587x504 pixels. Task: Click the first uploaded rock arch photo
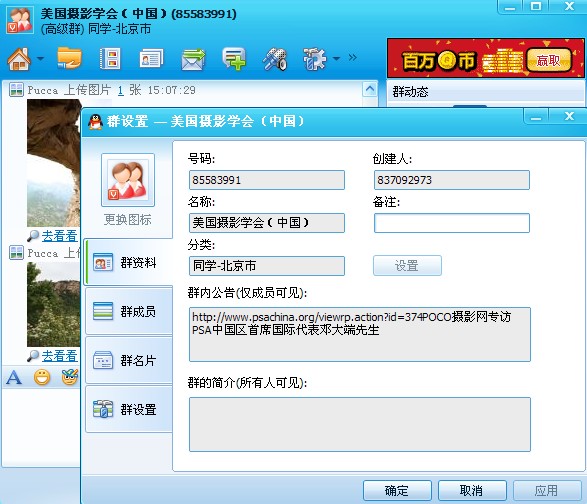[x=54, y=163]
